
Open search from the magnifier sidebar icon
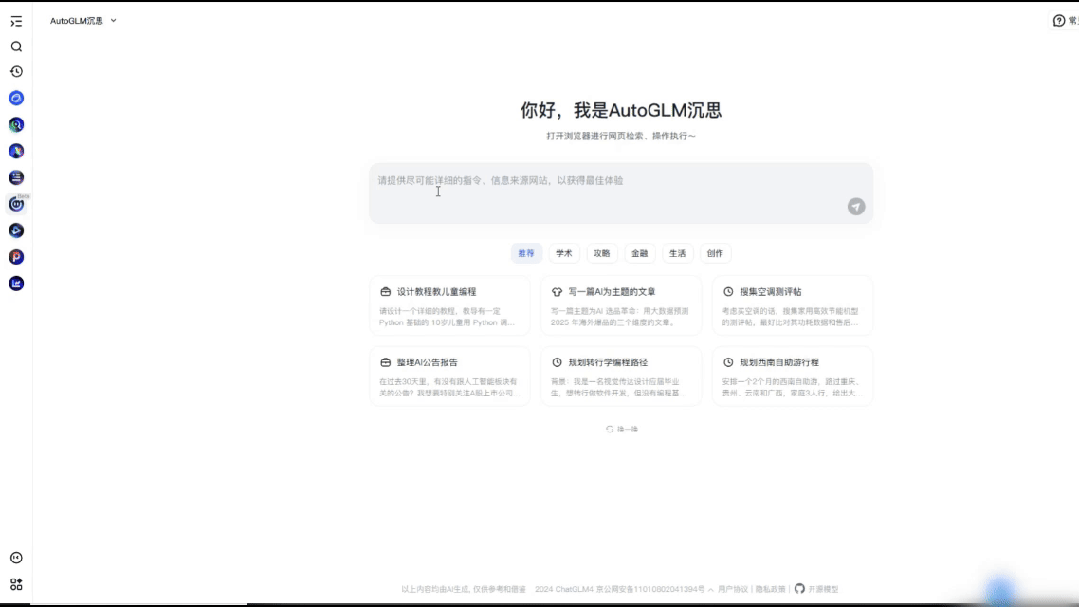[16, 47]
